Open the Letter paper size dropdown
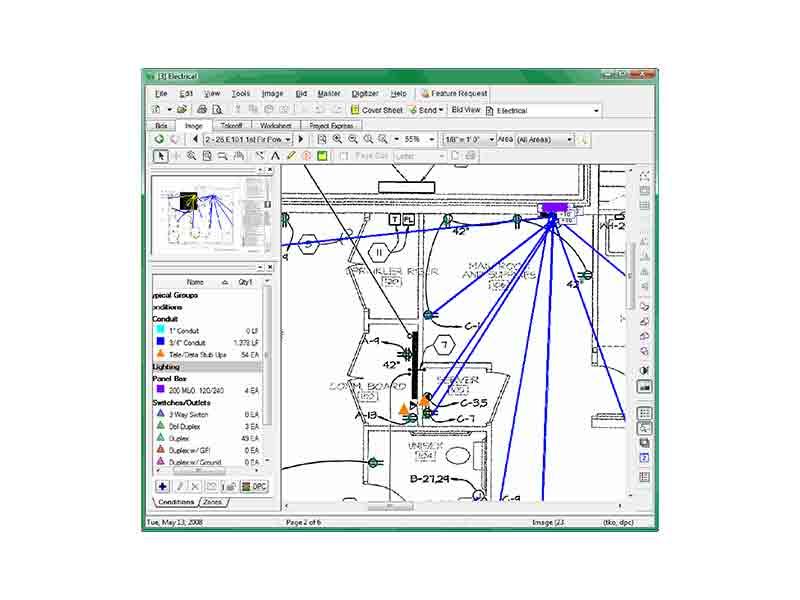The width and height of the screenshot is (800, 600). click(x=442, y=156)
